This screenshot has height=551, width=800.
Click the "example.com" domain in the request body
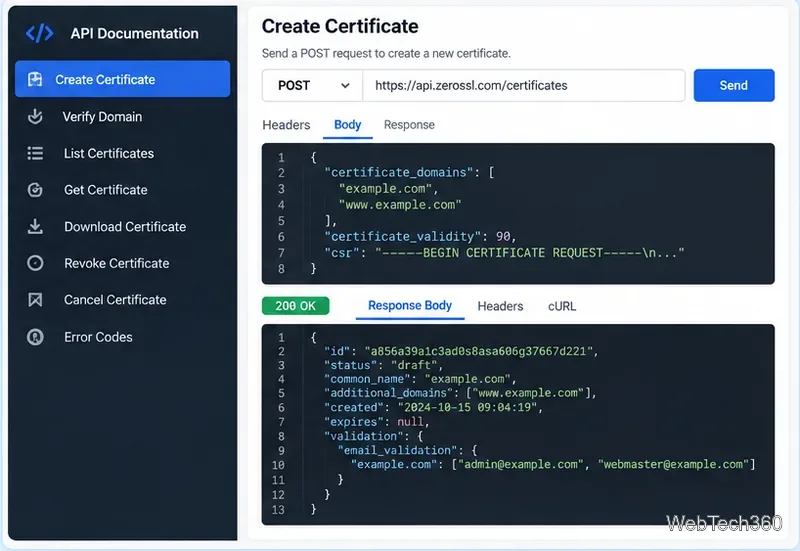pos(385,189)
